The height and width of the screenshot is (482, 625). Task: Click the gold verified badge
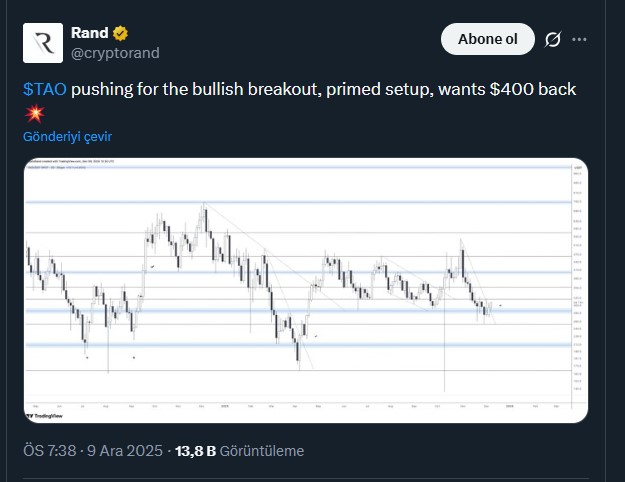point(120,34)
